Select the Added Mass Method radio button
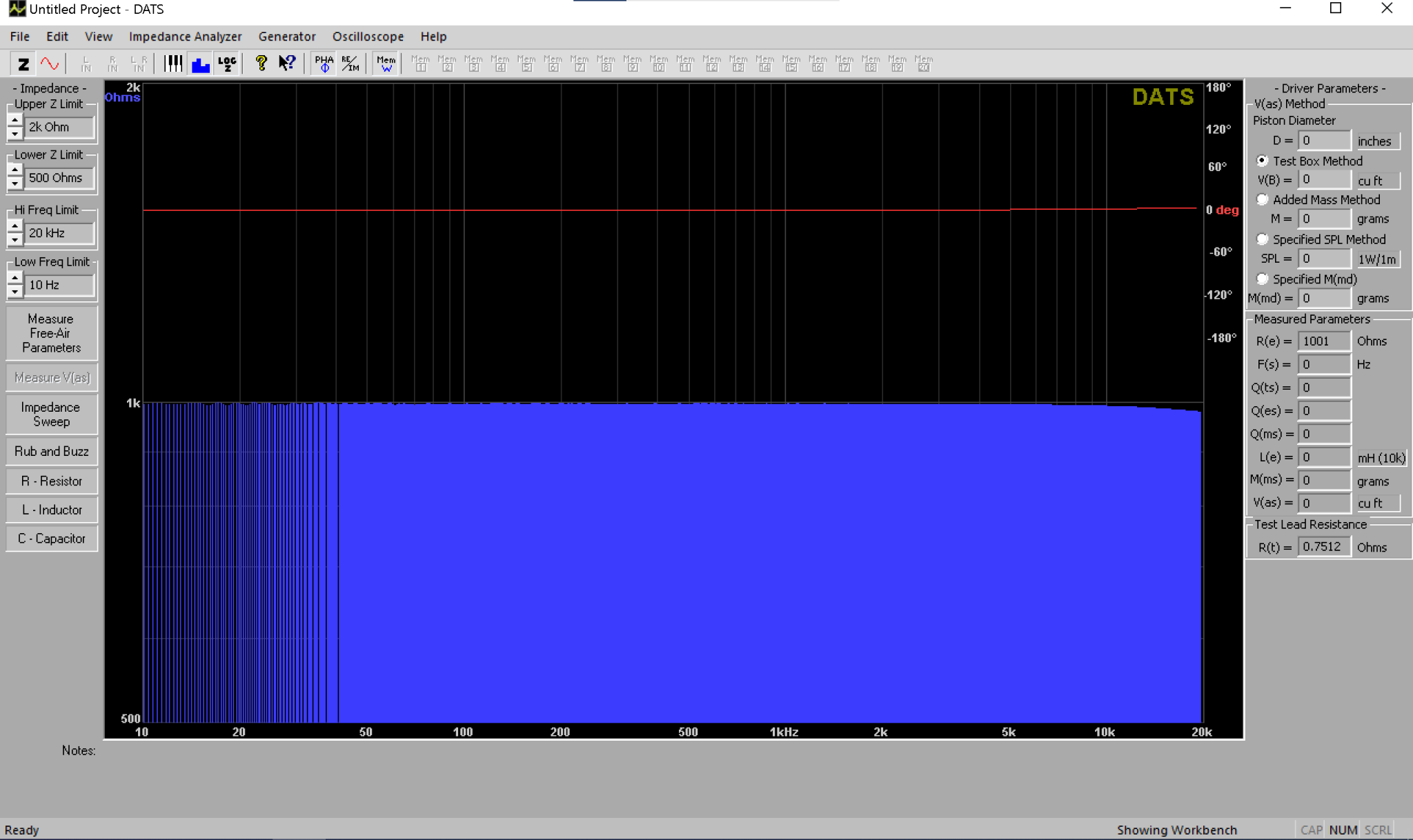 coord(1263,199)
